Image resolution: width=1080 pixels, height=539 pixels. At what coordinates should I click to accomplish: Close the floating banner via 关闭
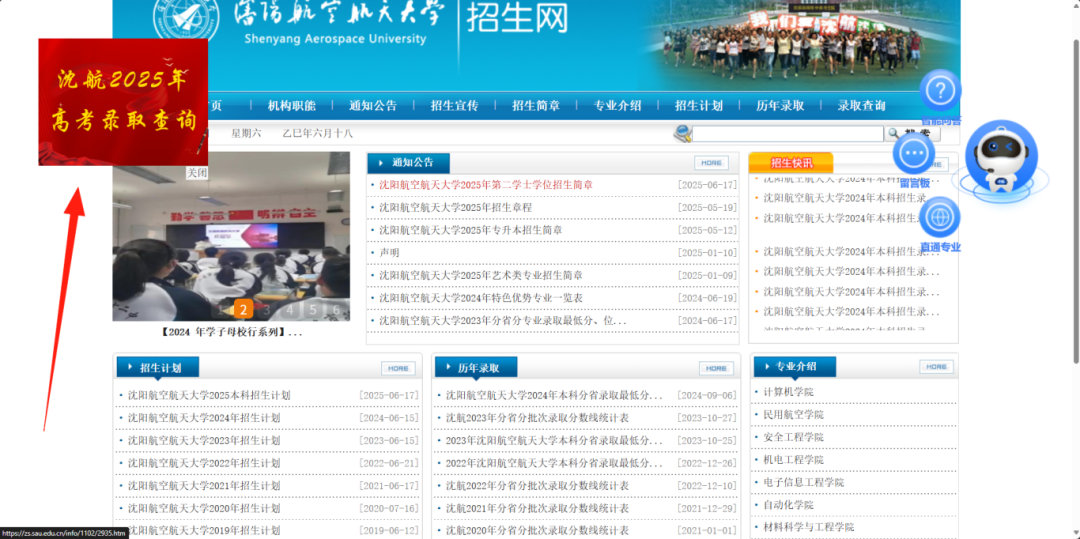coord(197,173)
